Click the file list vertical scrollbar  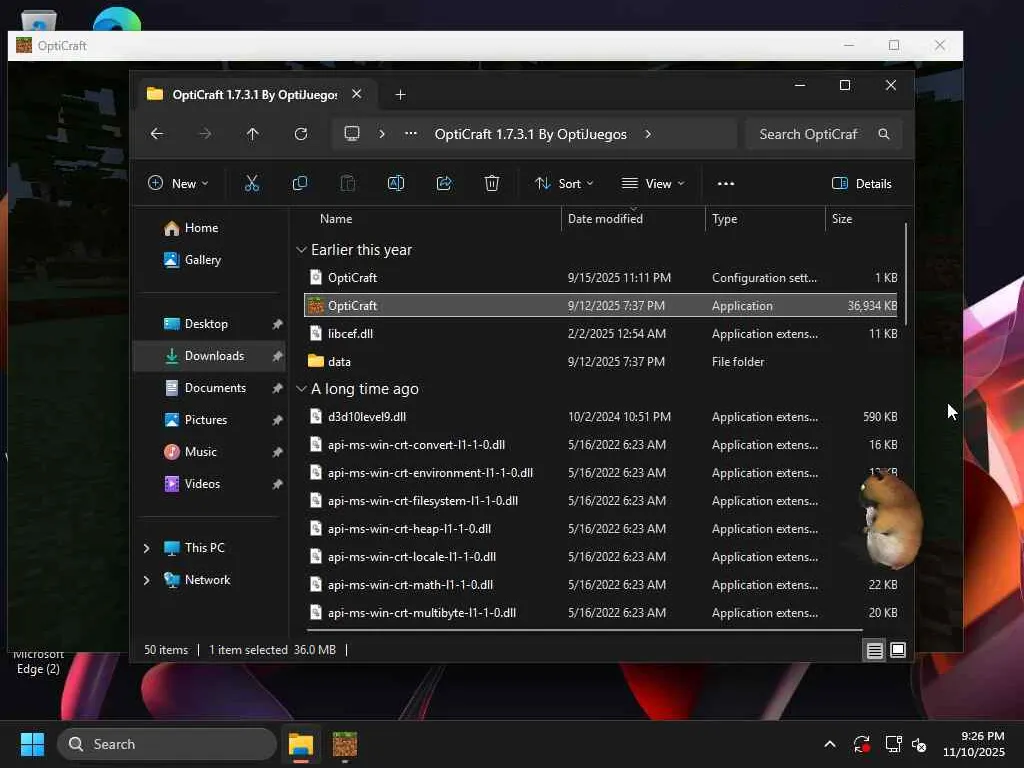coord(906,274)
